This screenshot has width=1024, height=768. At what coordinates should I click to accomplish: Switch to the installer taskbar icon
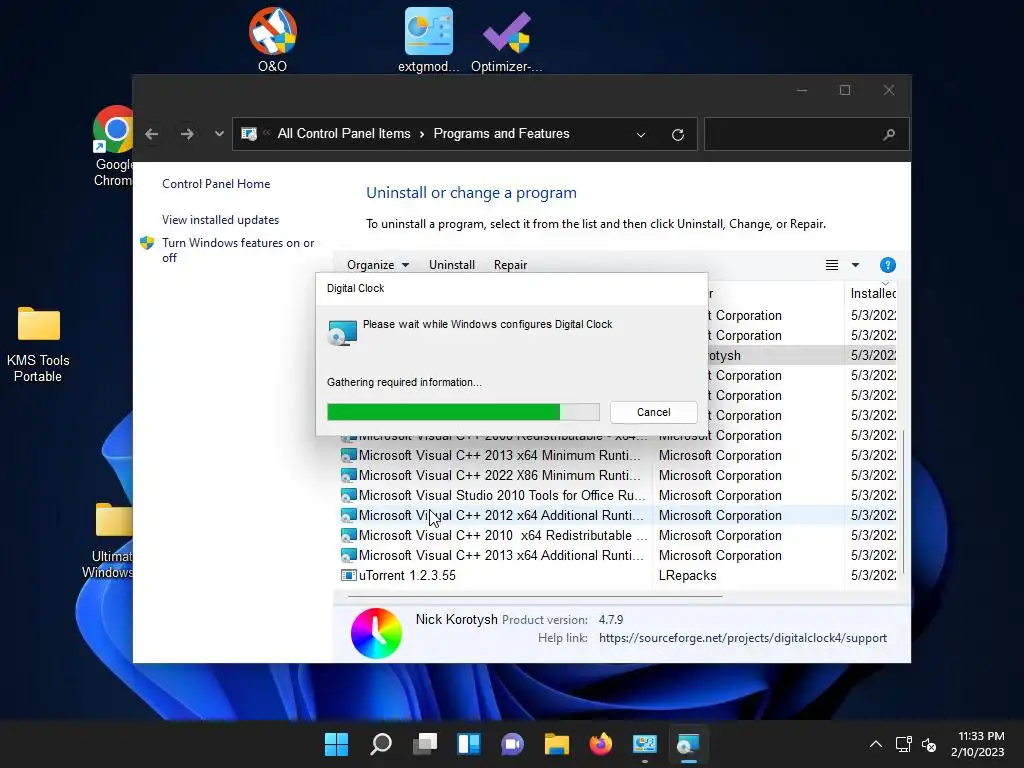point(688,744)
